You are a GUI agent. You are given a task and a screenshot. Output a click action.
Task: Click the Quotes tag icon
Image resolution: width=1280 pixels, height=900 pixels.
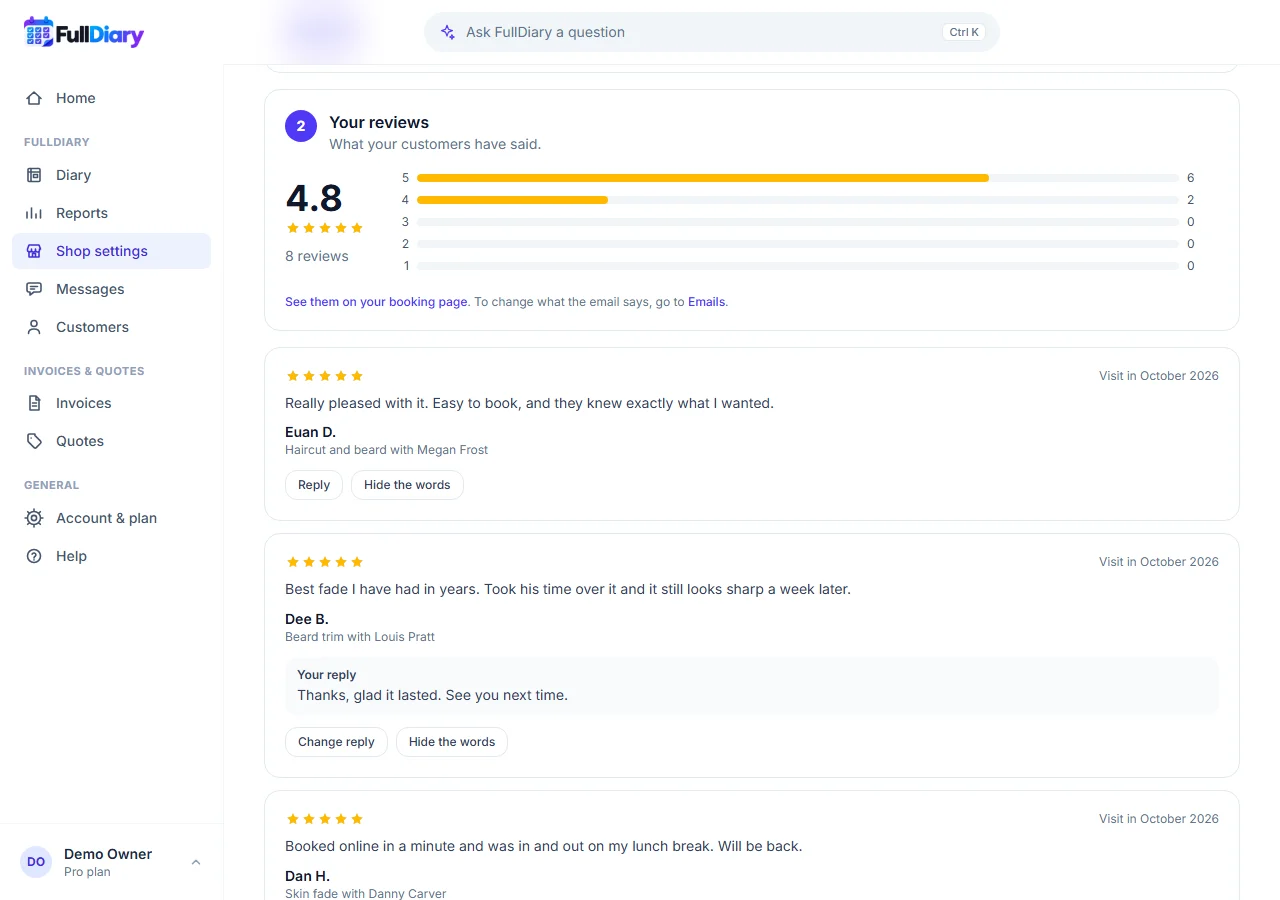(x=34, y=441)
